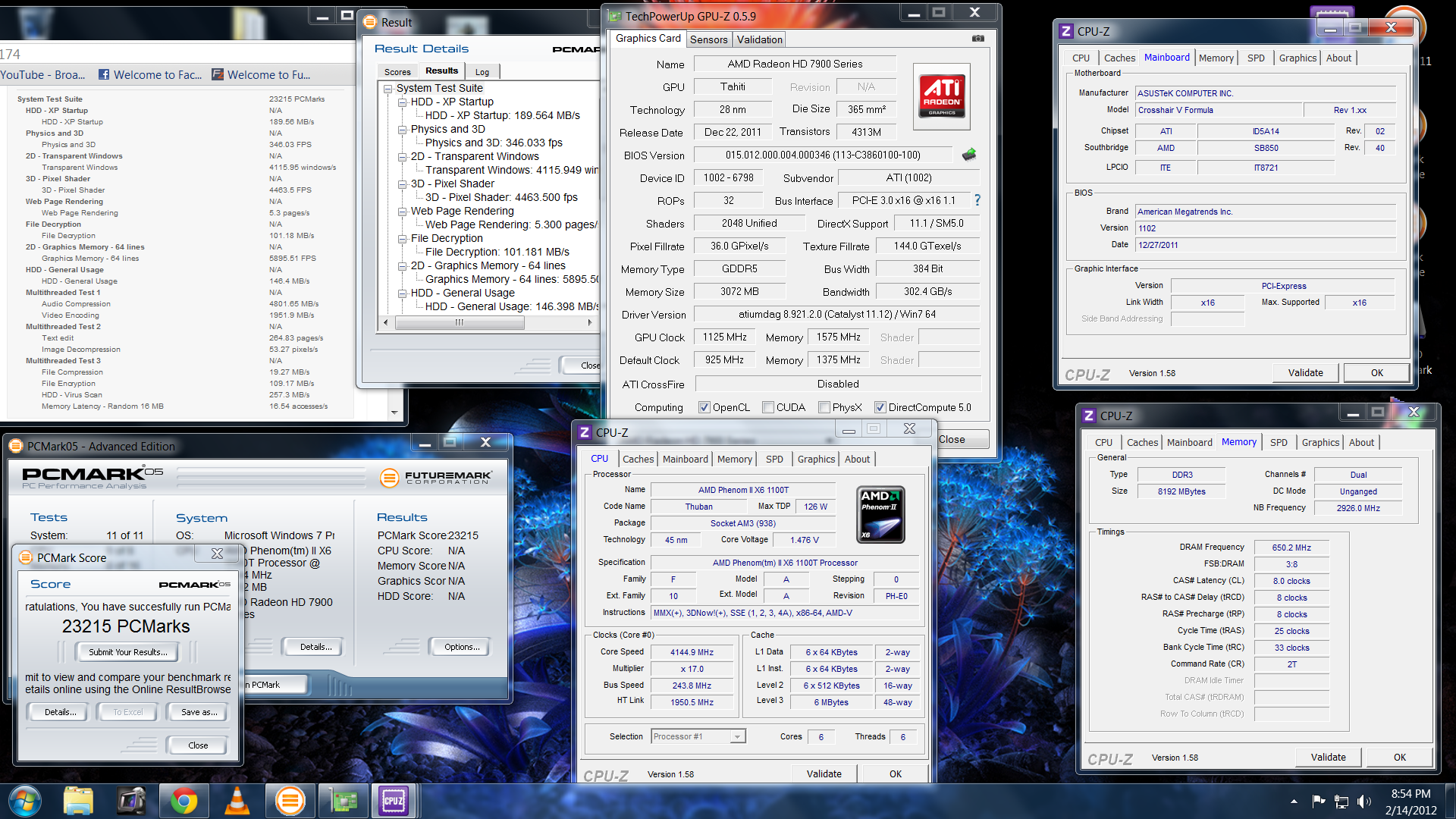Click Facebook bookmark icon in browser
This screenshot has height=819, width=1456.
[x=104, y=74]
